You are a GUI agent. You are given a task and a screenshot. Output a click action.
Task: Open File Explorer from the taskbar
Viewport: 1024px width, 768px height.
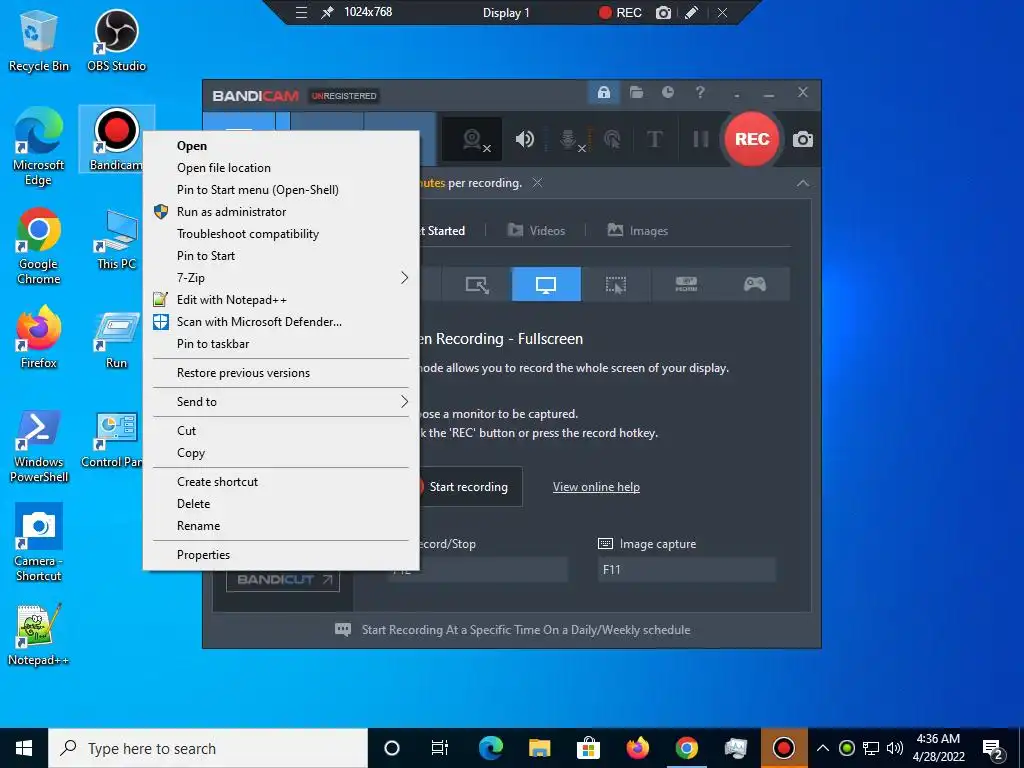point(539,748)
